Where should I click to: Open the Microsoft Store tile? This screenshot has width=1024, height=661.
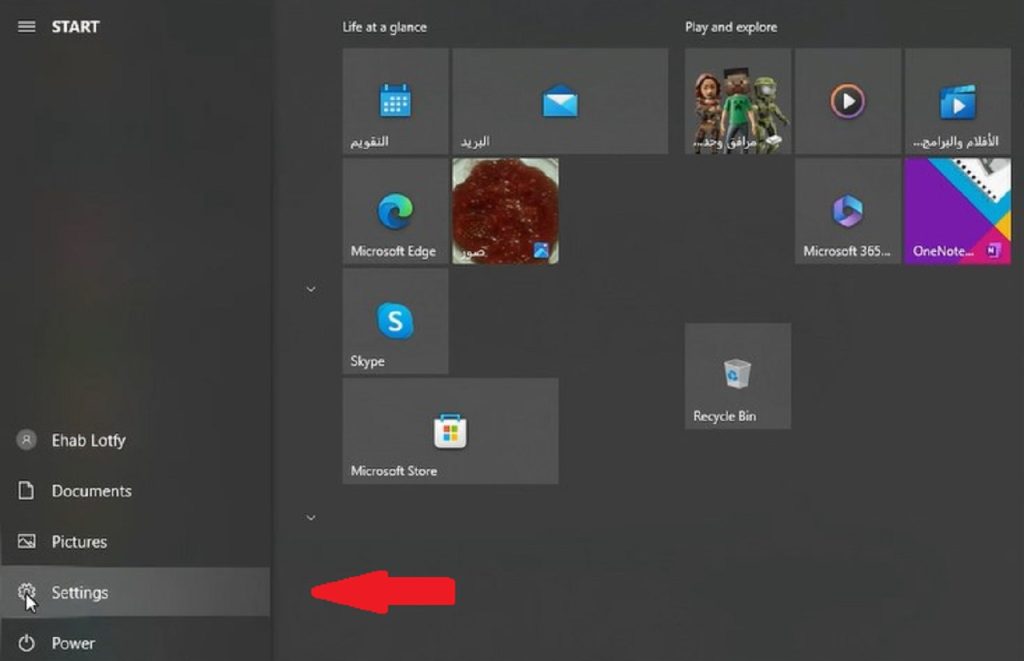coord(450,431)
